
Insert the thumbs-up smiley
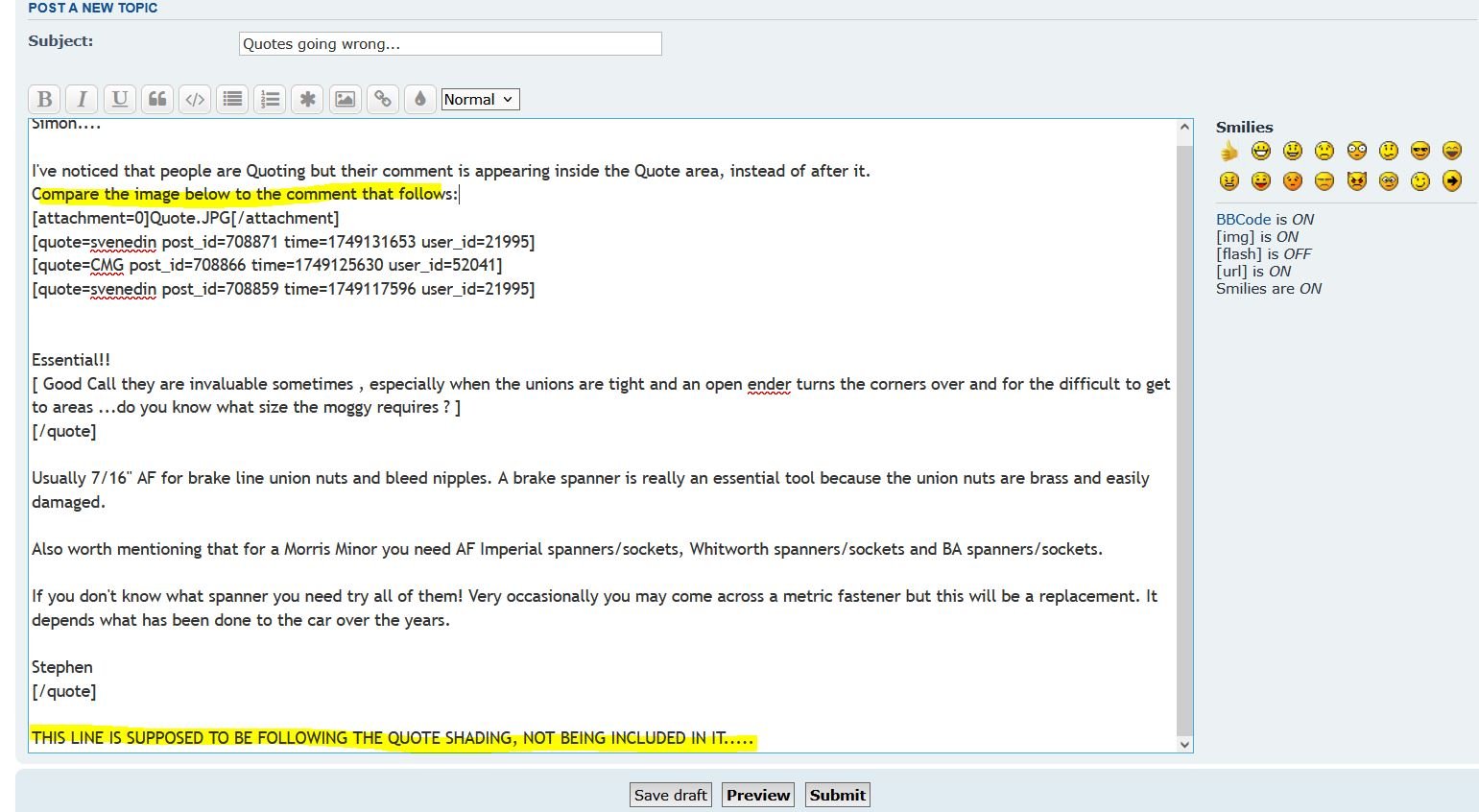pos(1229,151)
